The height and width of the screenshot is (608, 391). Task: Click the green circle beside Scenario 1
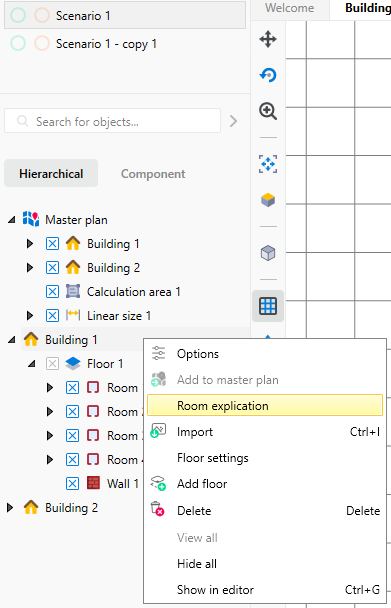coord(18,16)
